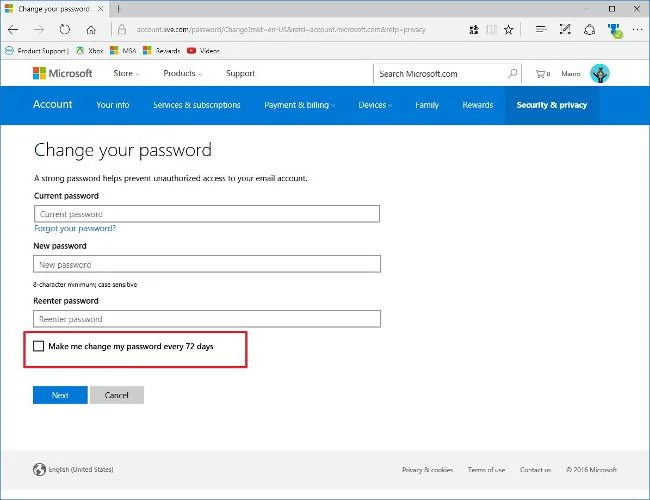The height and width of the screenshot is (500, 650).
Task: Maximize the browser window
Action: click(612, 9)
